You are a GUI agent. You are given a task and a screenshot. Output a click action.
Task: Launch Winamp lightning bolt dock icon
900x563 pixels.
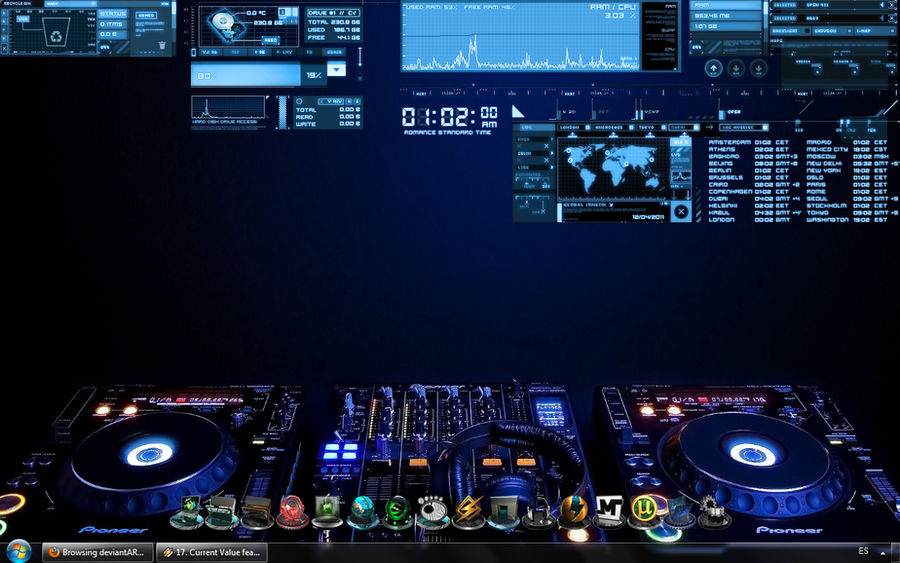pyautogui.click(x=468, y=512)
